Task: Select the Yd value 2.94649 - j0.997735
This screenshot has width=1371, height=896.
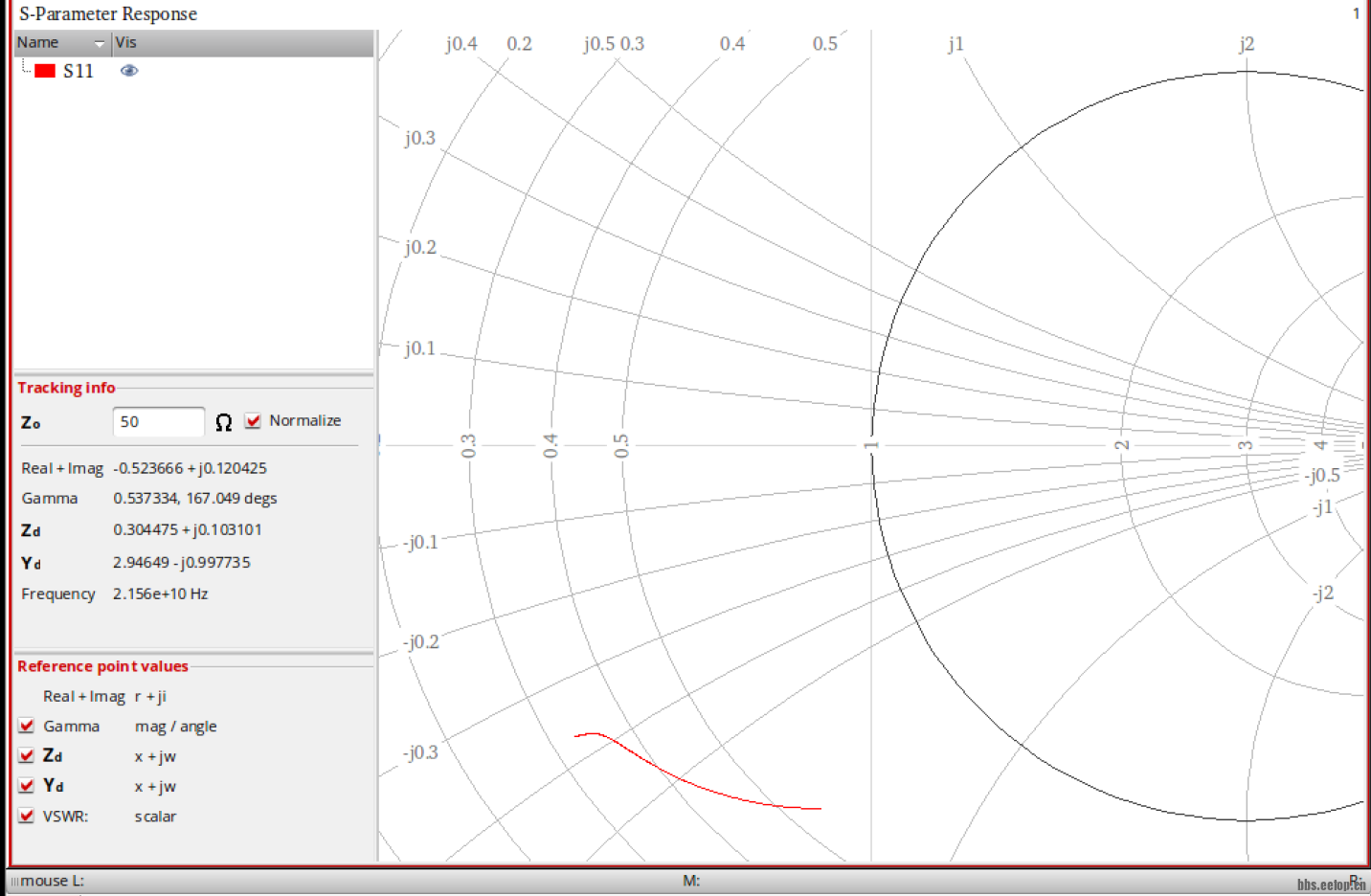Action: click(182, 562)
